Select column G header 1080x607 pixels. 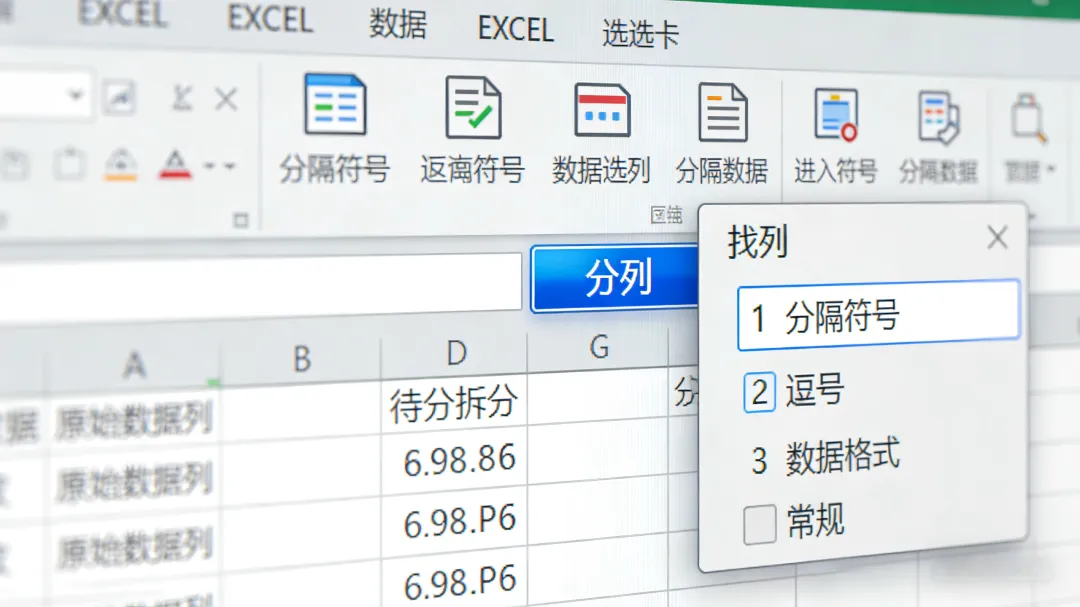(x=599, y=348)
